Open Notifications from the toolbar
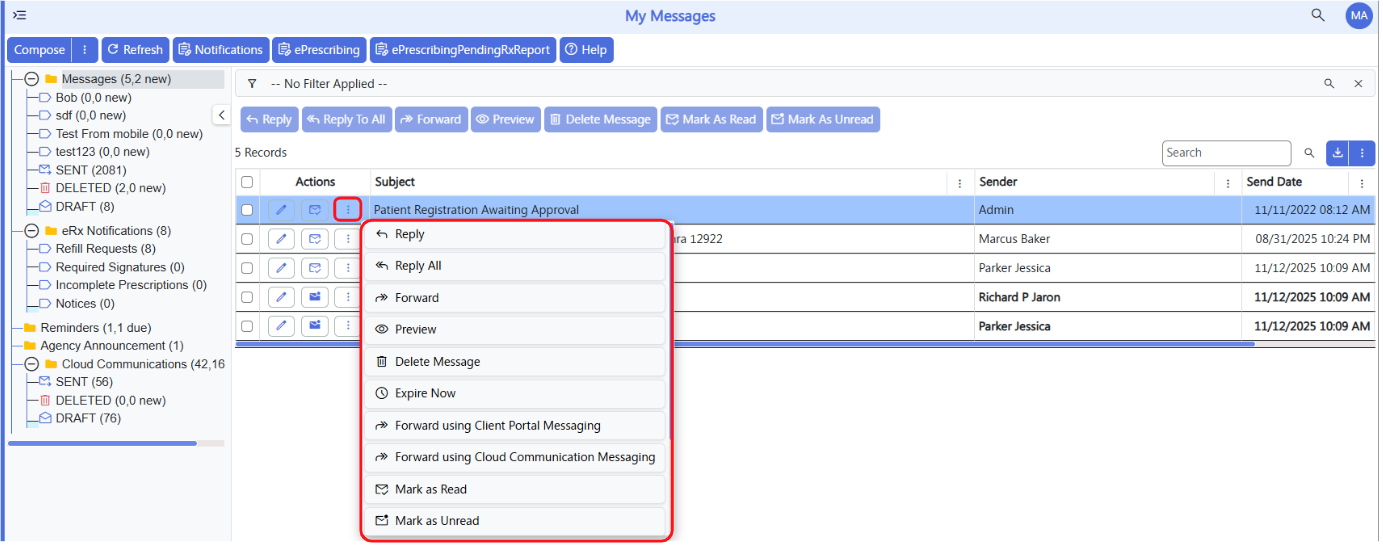 coord(220,50)
